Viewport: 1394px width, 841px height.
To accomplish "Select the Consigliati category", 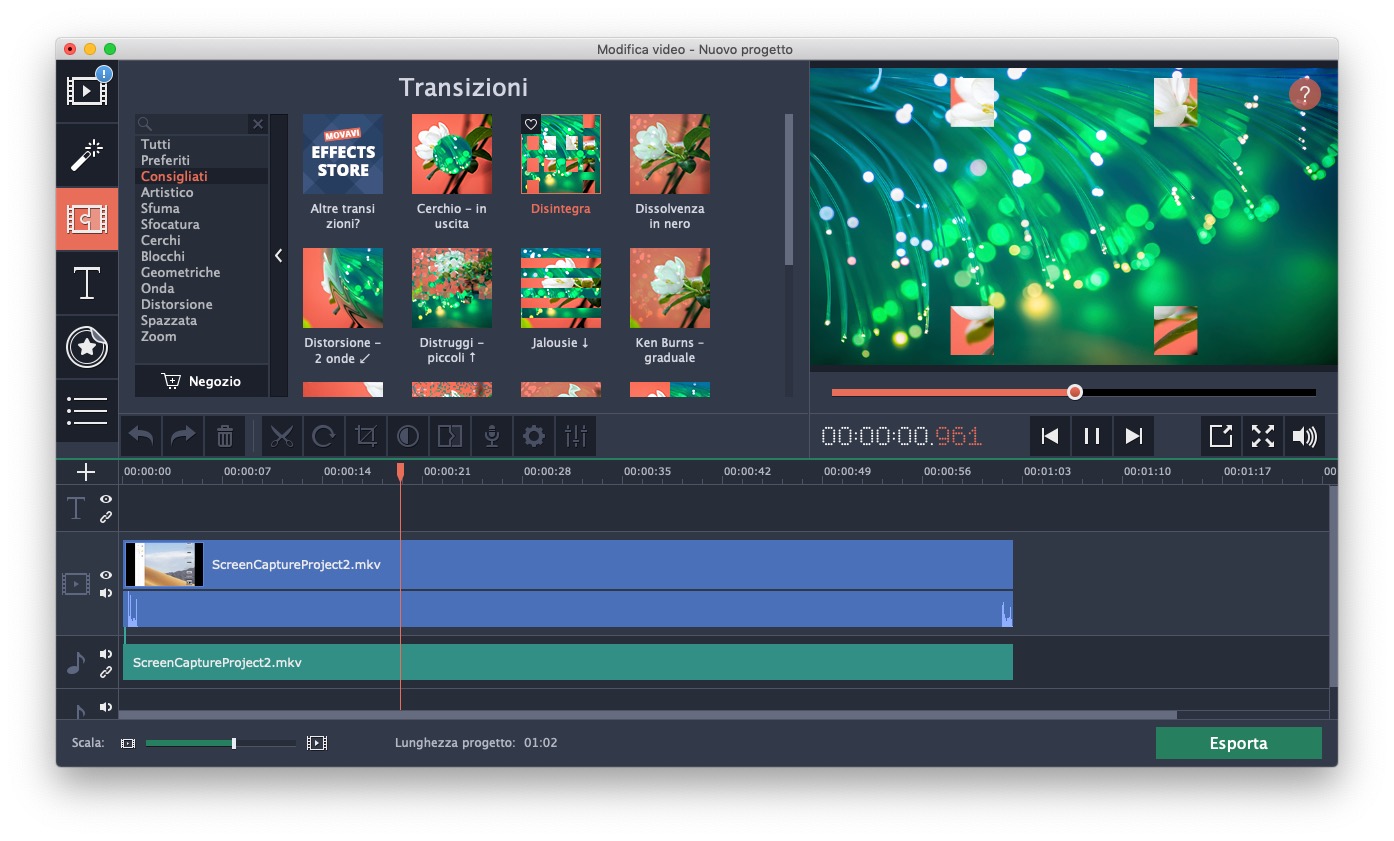I will [x=174, y=176].
